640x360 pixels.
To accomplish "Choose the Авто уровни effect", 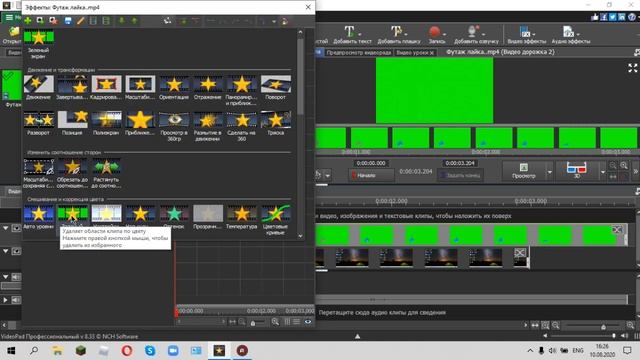I will (38, 217).
